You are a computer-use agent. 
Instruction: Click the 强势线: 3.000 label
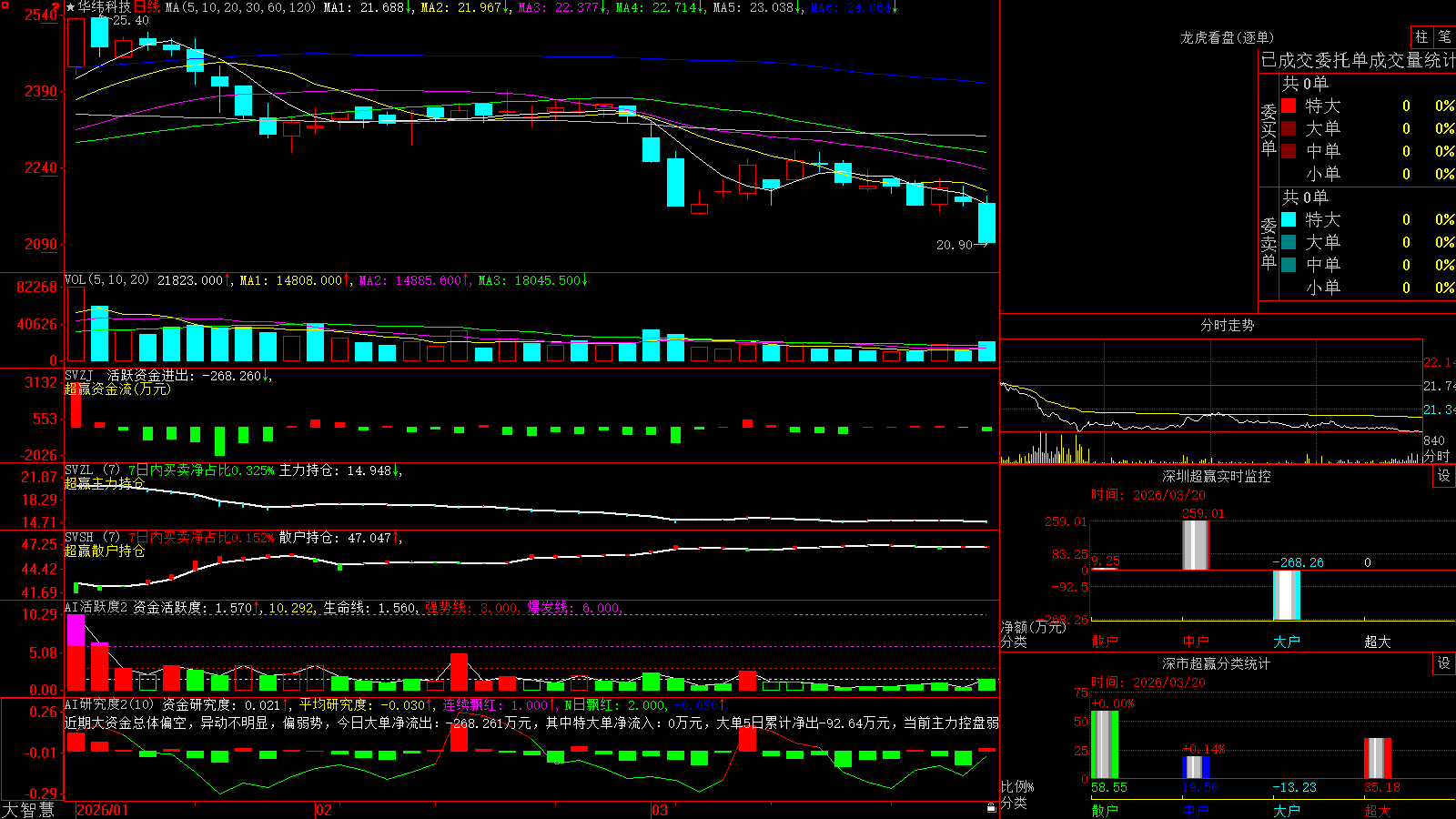click(x=471, y=607)
